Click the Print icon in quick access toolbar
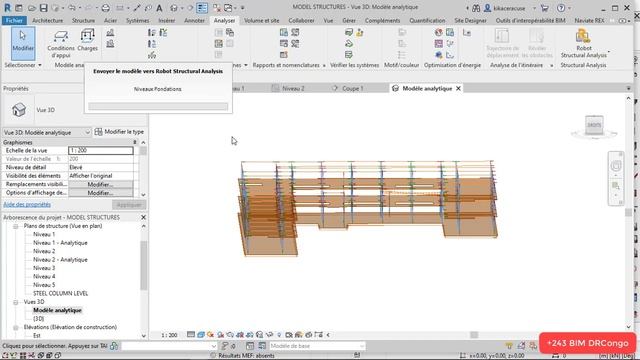640x360 pixels. pyautogui.click(x=105, y=8)
